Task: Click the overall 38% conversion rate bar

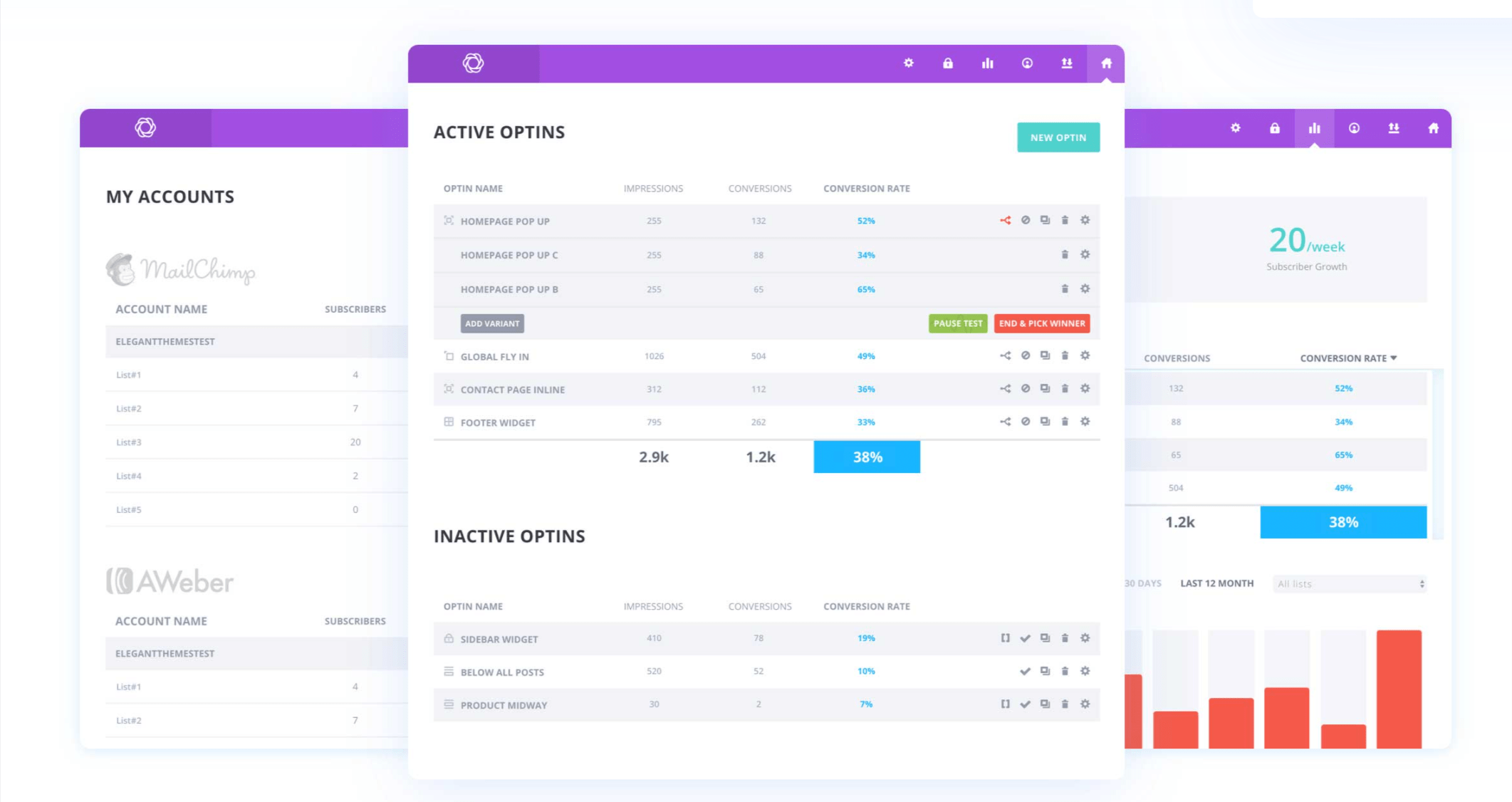Action: tap(867, 458)
